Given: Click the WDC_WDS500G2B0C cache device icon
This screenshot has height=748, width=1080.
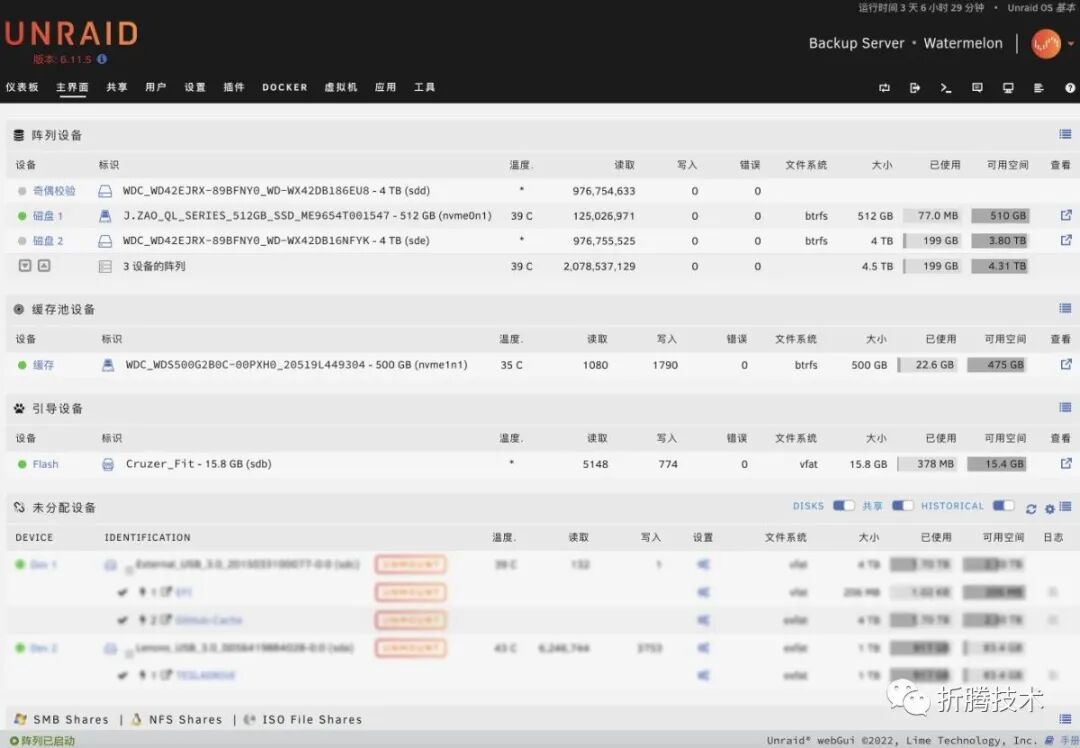Looking at the screenshot, I should point(107,365).
